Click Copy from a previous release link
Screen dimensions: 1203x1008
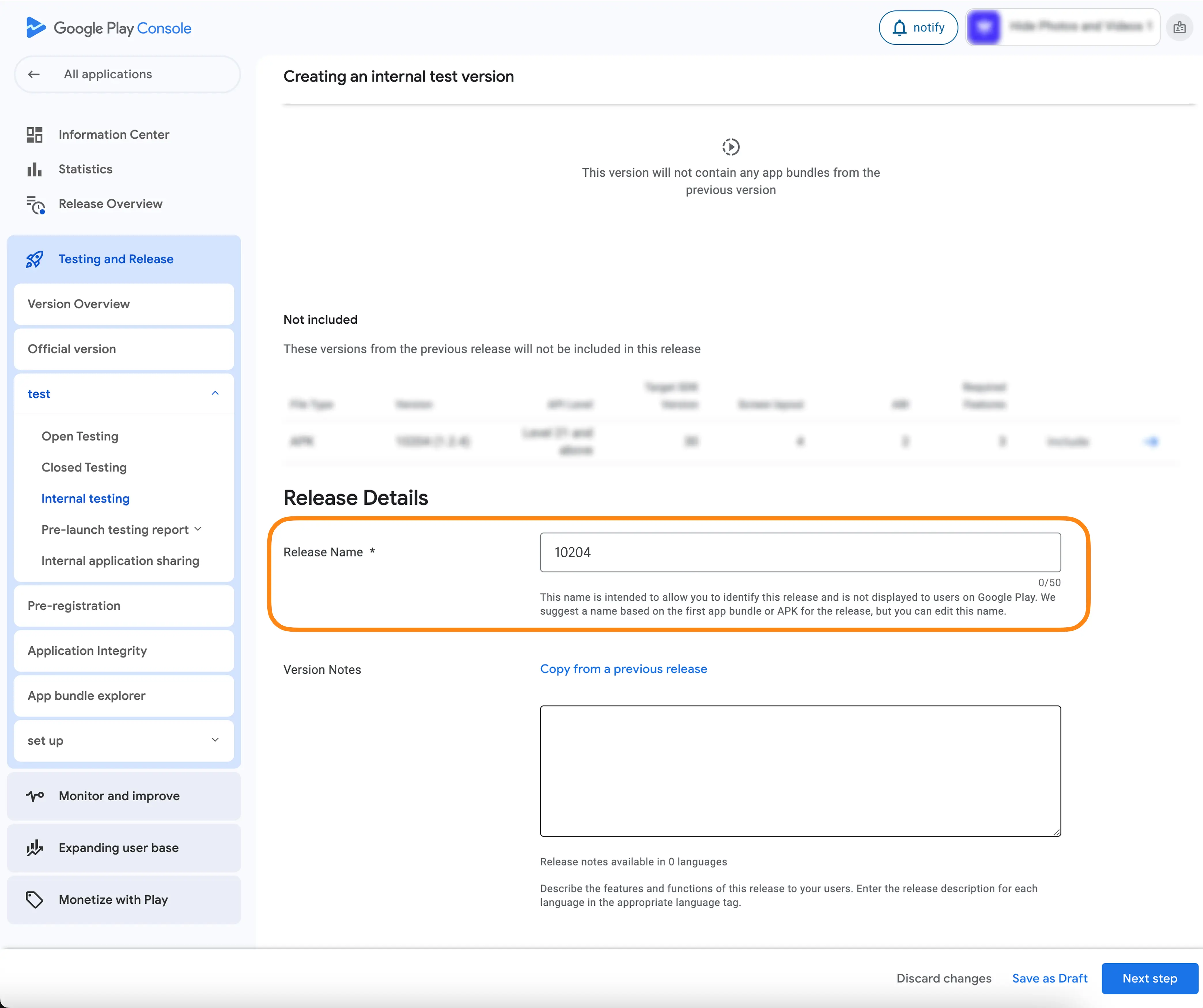(623, 669)
